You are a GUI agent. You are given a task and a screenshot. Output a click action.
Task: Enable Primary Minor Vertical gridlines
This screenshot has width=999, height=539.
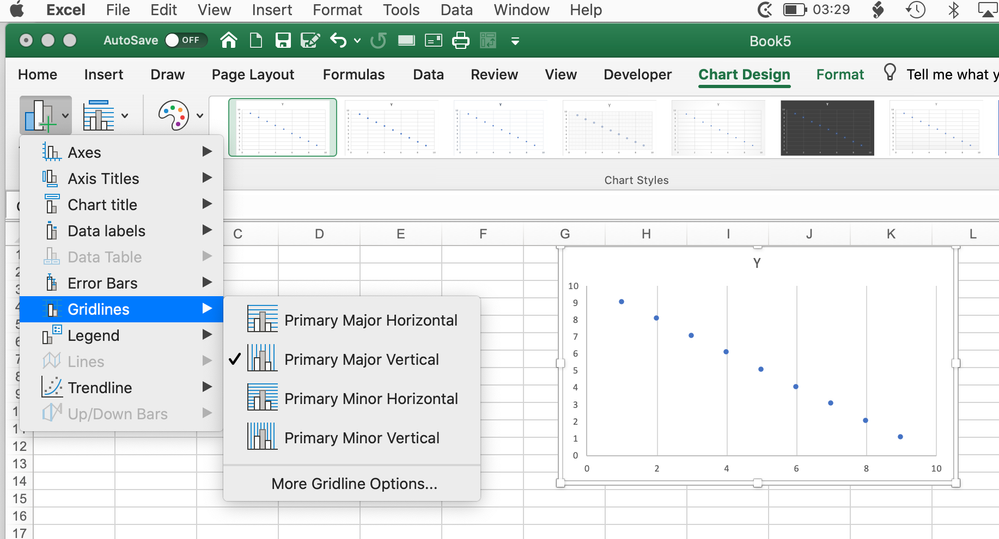coord(352,438)
